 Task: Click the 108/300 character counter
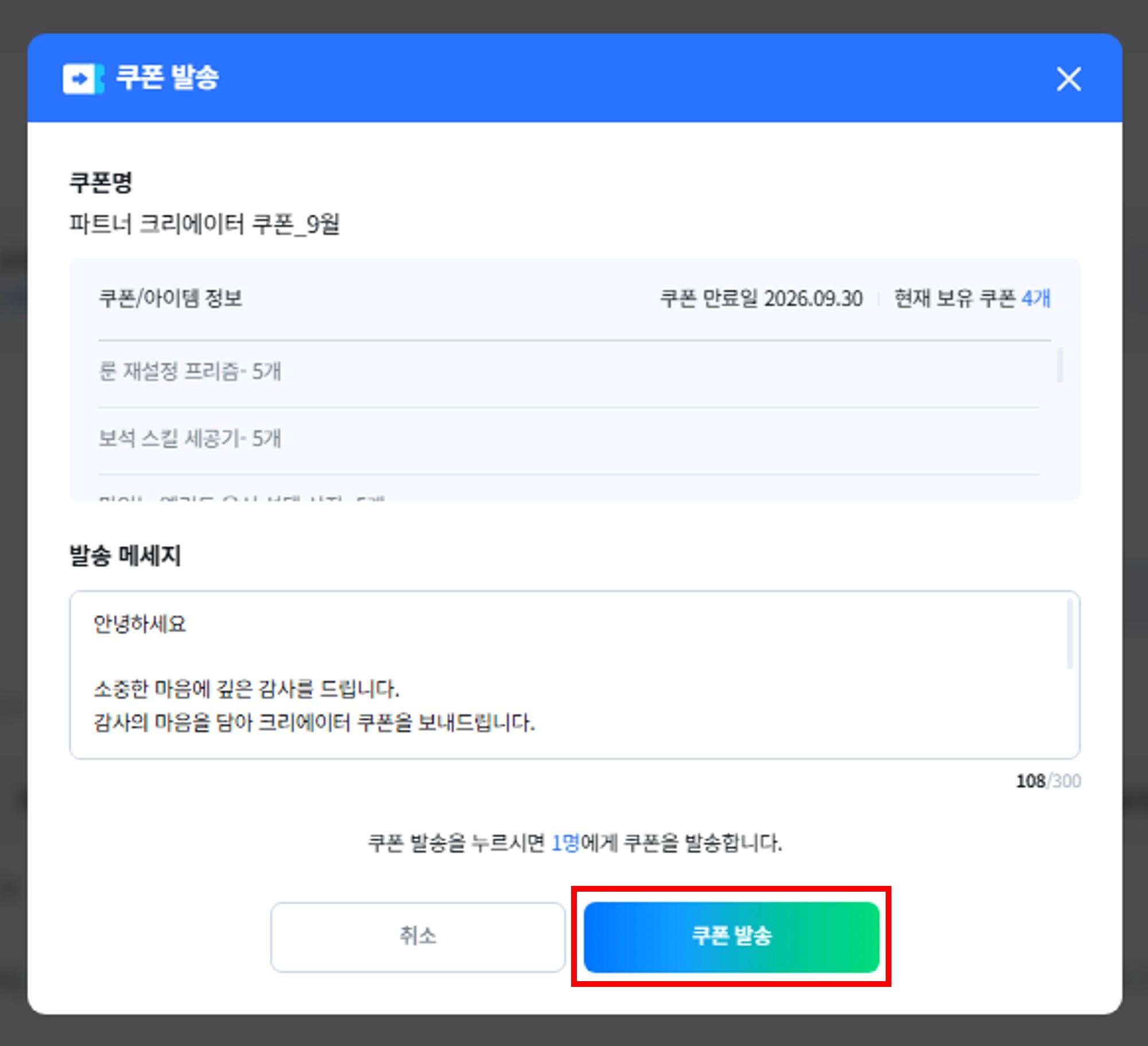click(x=1048, y=781)
